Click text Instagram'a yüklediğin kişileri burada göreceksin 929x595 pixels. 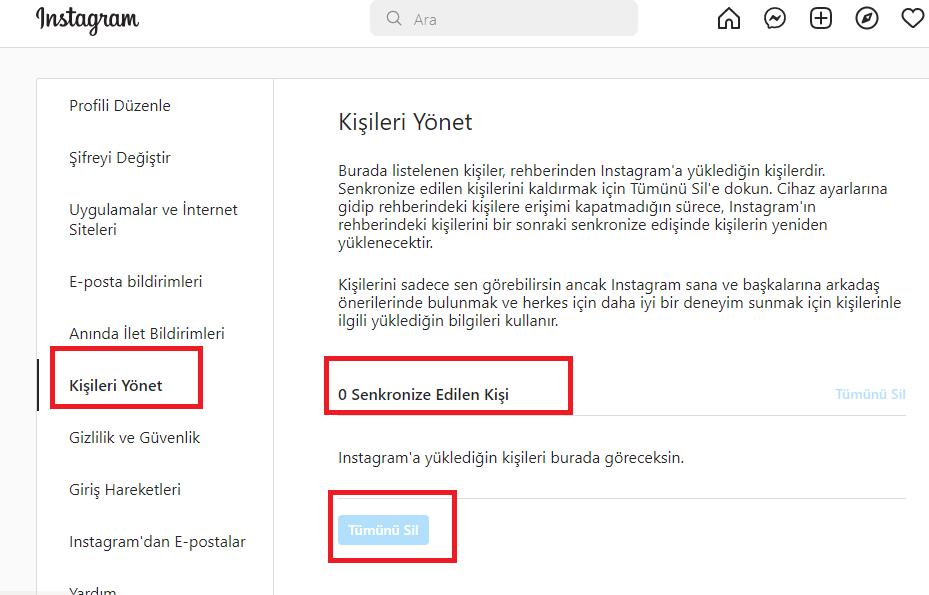[x=511, y=458]
